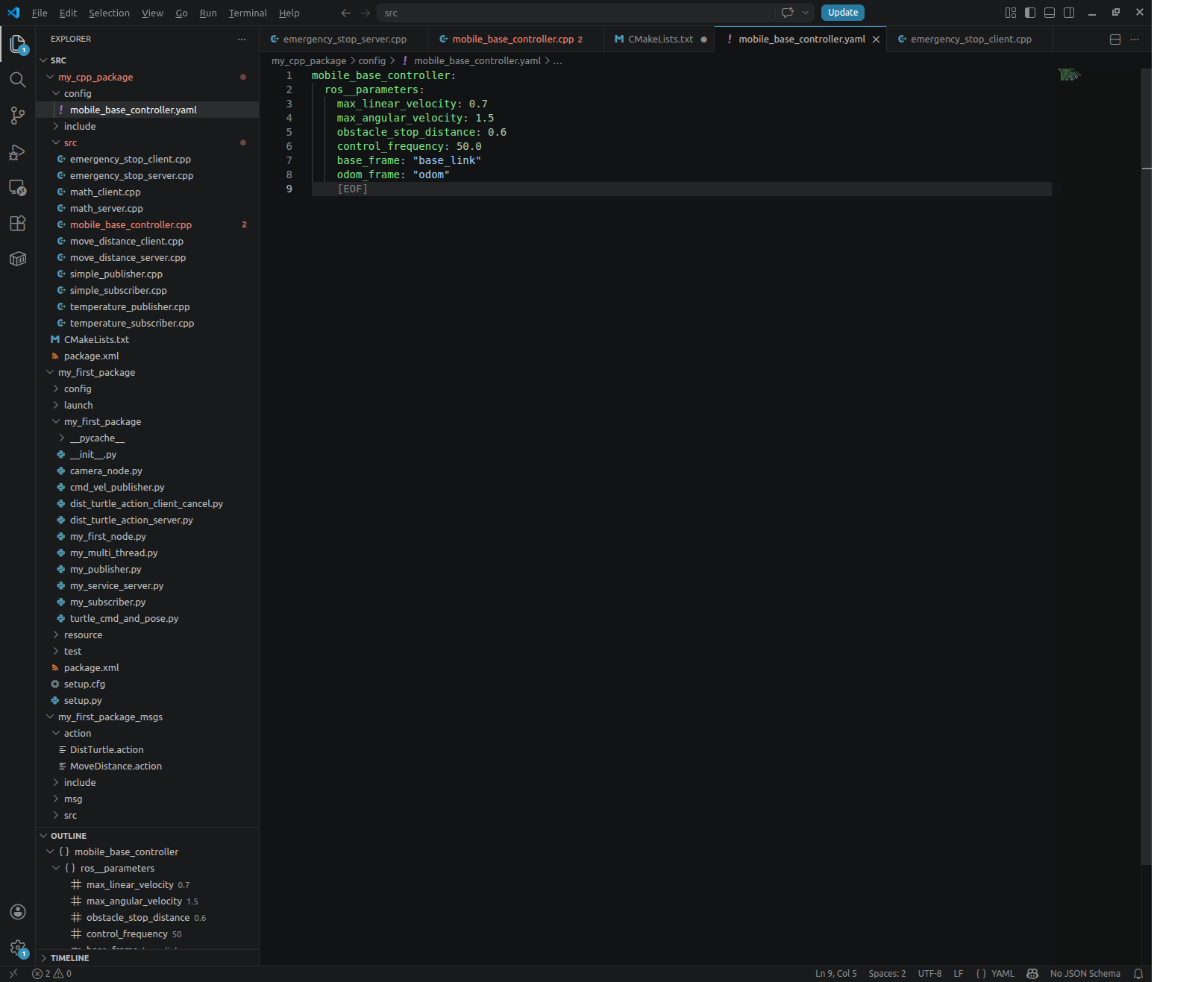The width and height of the screenshot is (1204, 982).
Task: Open the Copilot chat dropdown arrow
Action: pyautogui.click(x=806, y=13)
